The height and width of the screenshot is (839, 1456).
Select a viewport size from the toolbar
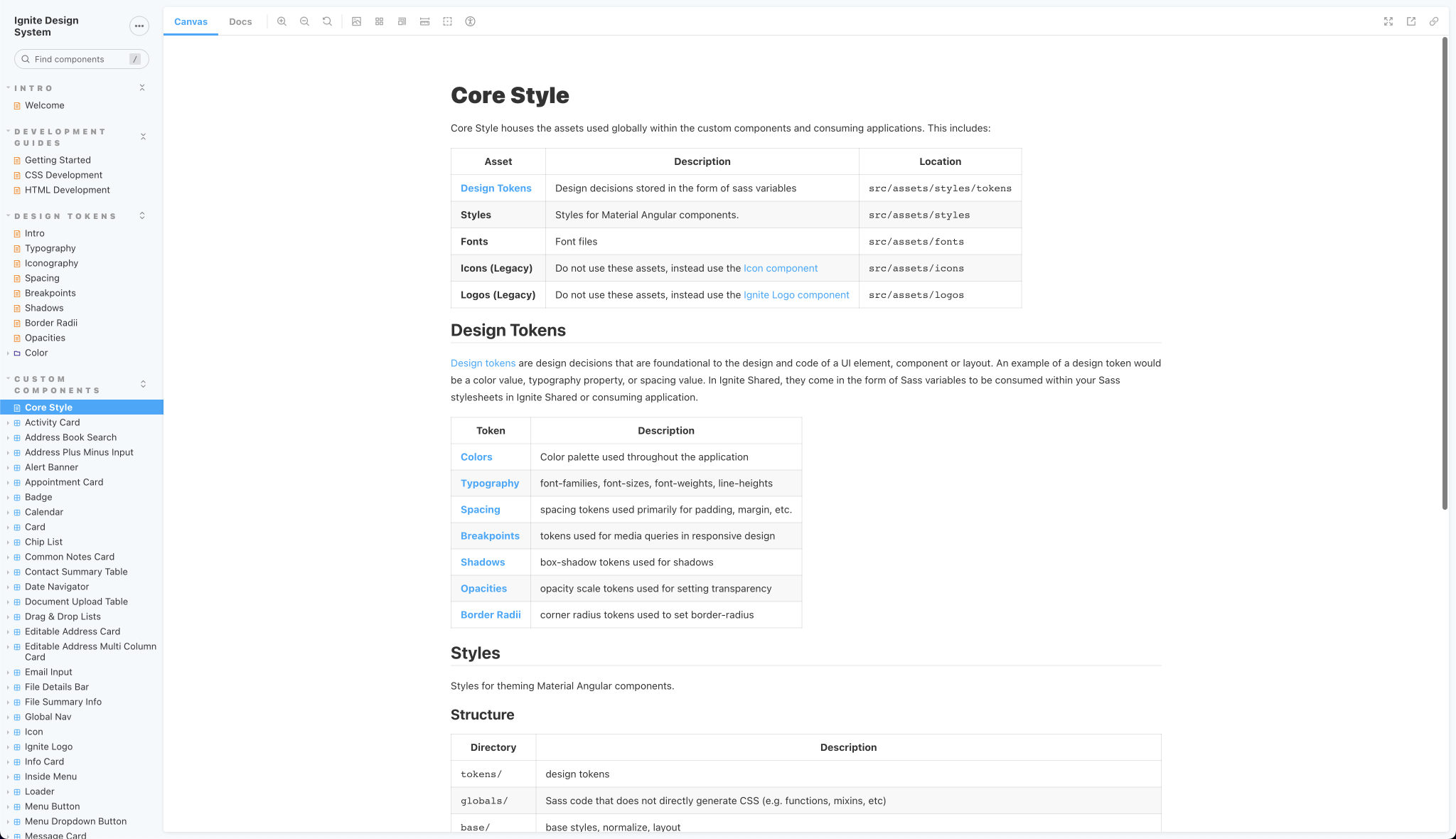[402, 21]
